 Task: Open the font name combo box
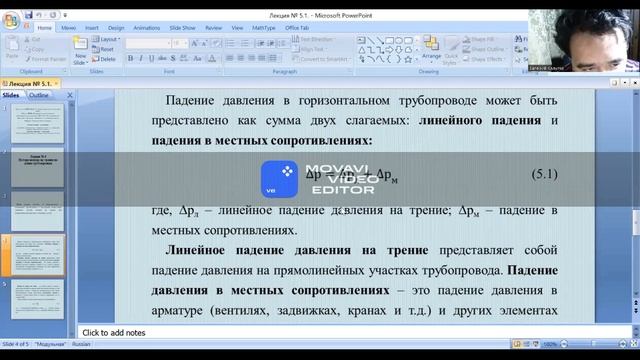coord(148,43)
